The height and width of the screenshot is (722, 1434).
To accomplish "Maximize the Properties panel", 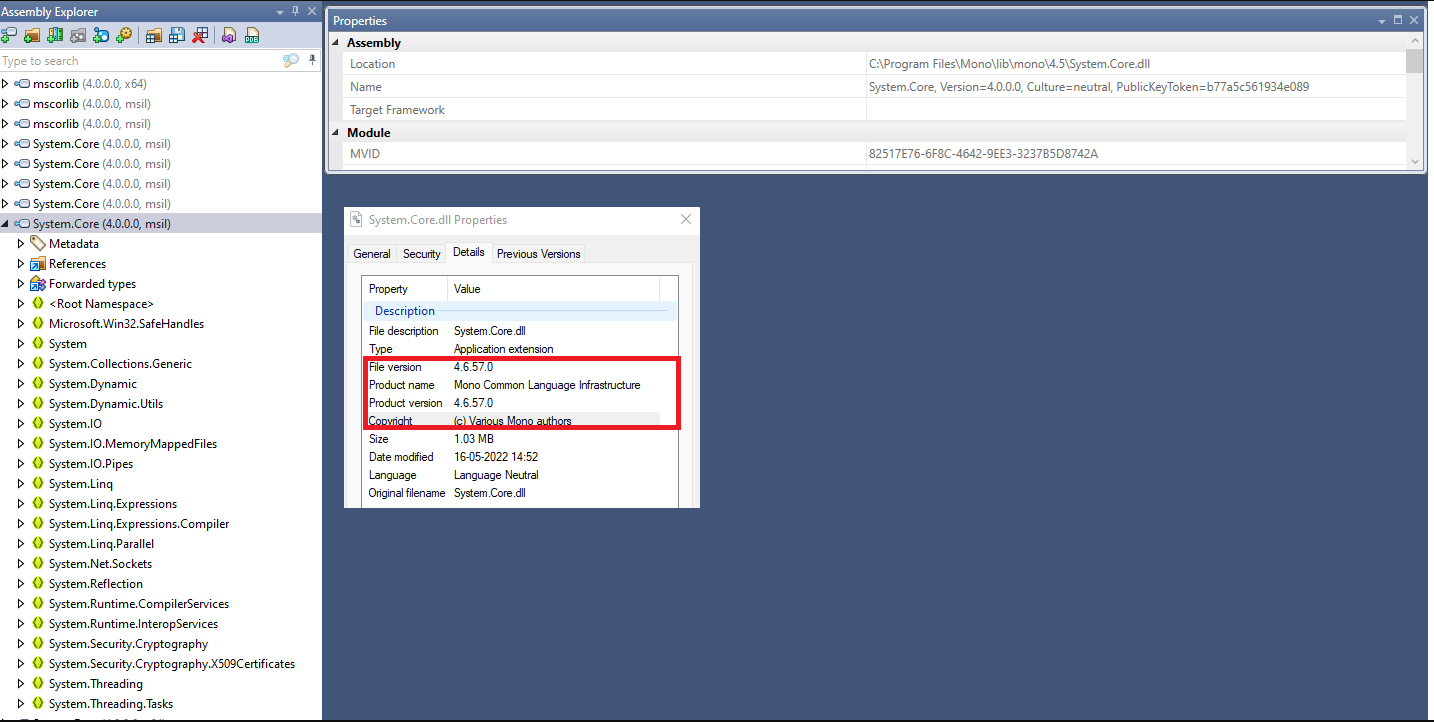I will point(1398,20).
